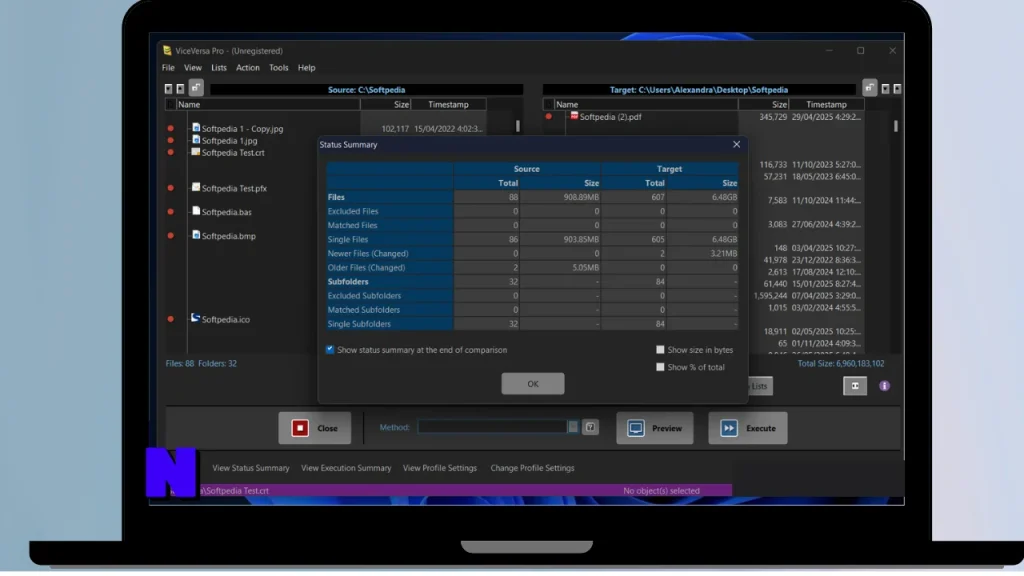Click red status dot beside Softpedia 1 - Copy.jpg
Screen dimensions: 1024x576
170,129
